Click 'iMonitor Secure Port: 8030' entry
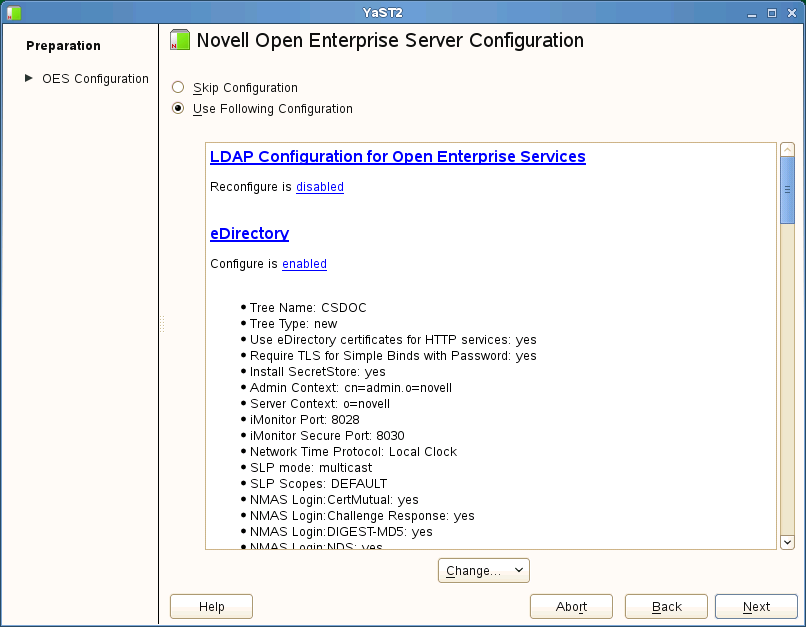Screen dimensions: 806x627 pyautogui.click(x=327, y=435)
